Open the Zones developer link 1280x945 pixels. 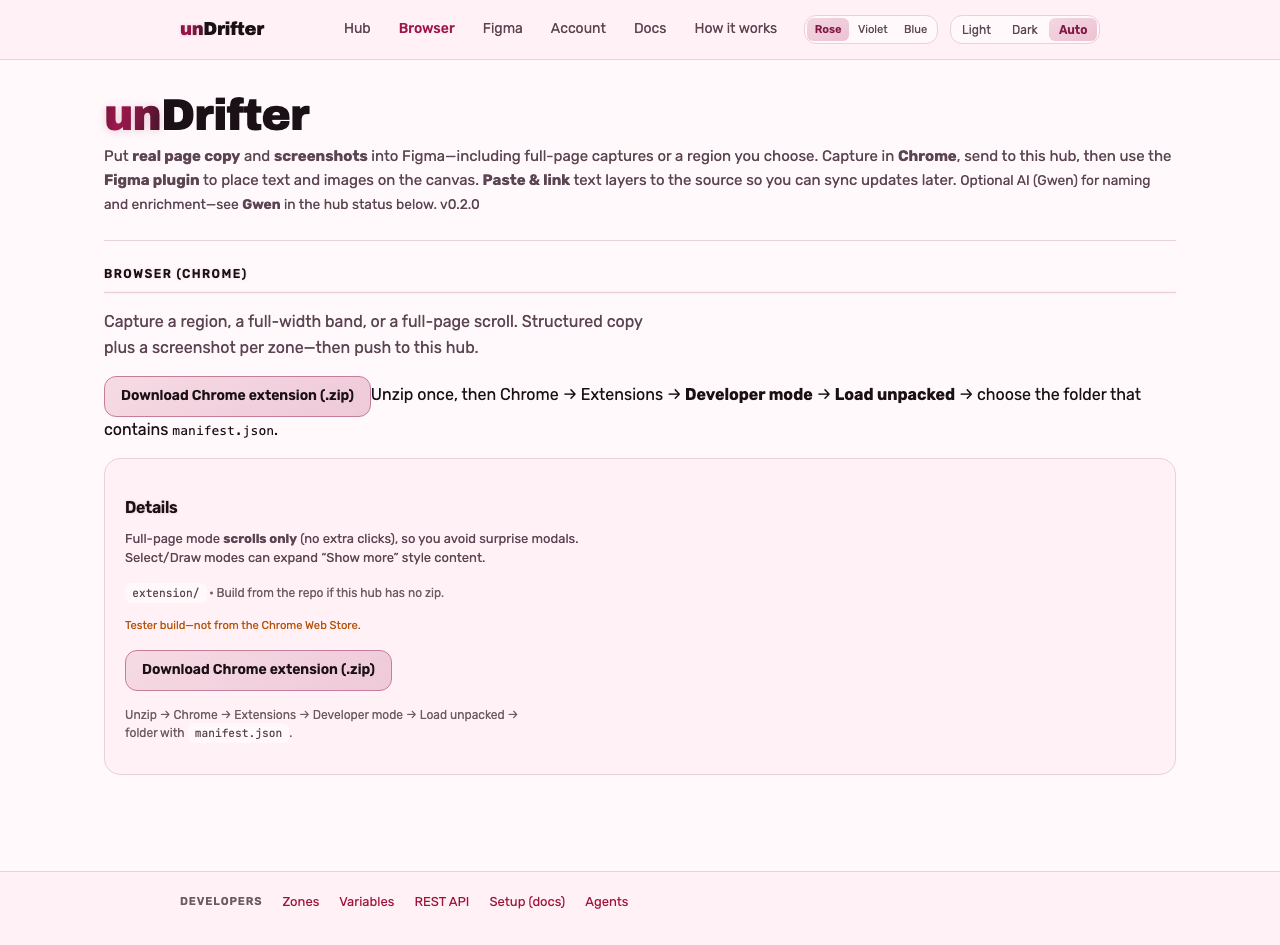[300, 902]
